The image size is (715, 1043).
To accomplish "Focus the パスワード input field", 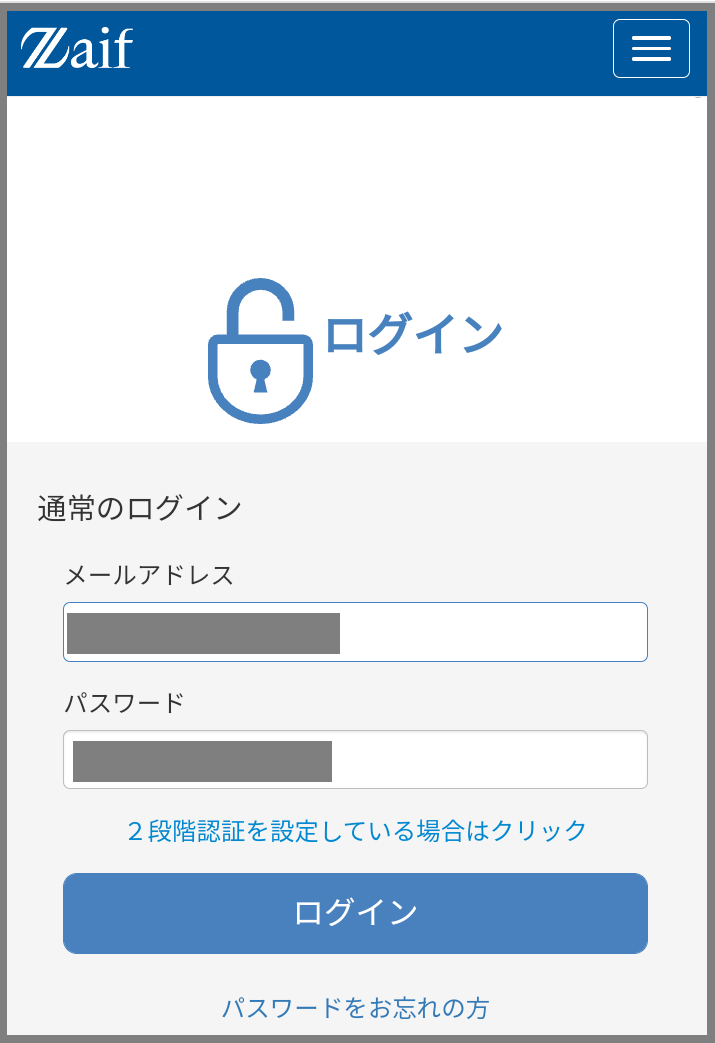I will click(x=355, y=760).
